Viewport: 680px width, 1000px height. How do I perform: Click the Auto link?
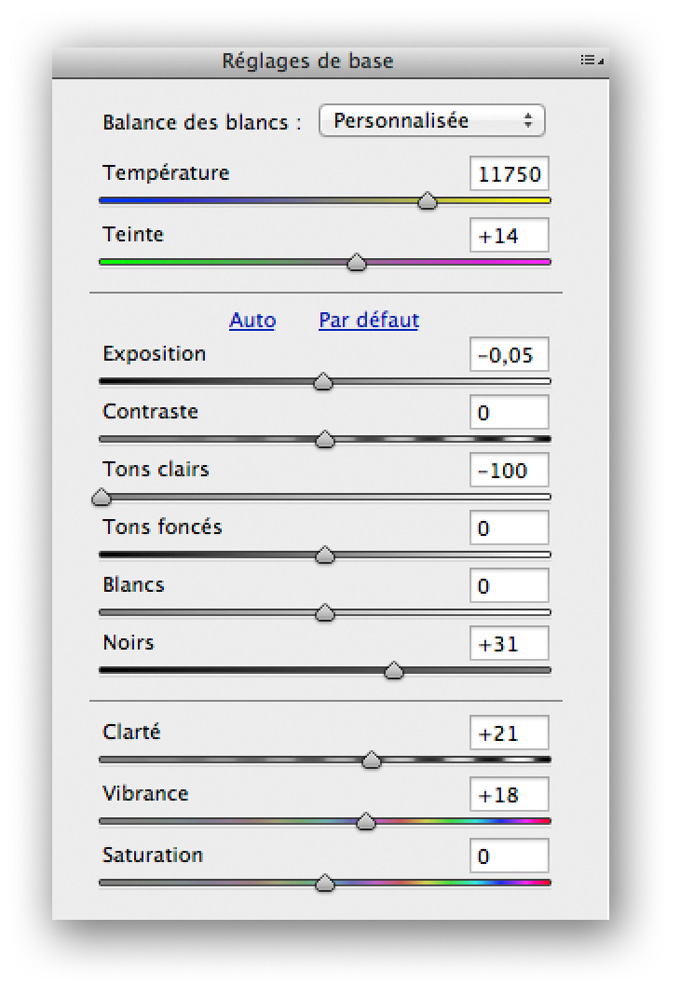click(253, 320)
